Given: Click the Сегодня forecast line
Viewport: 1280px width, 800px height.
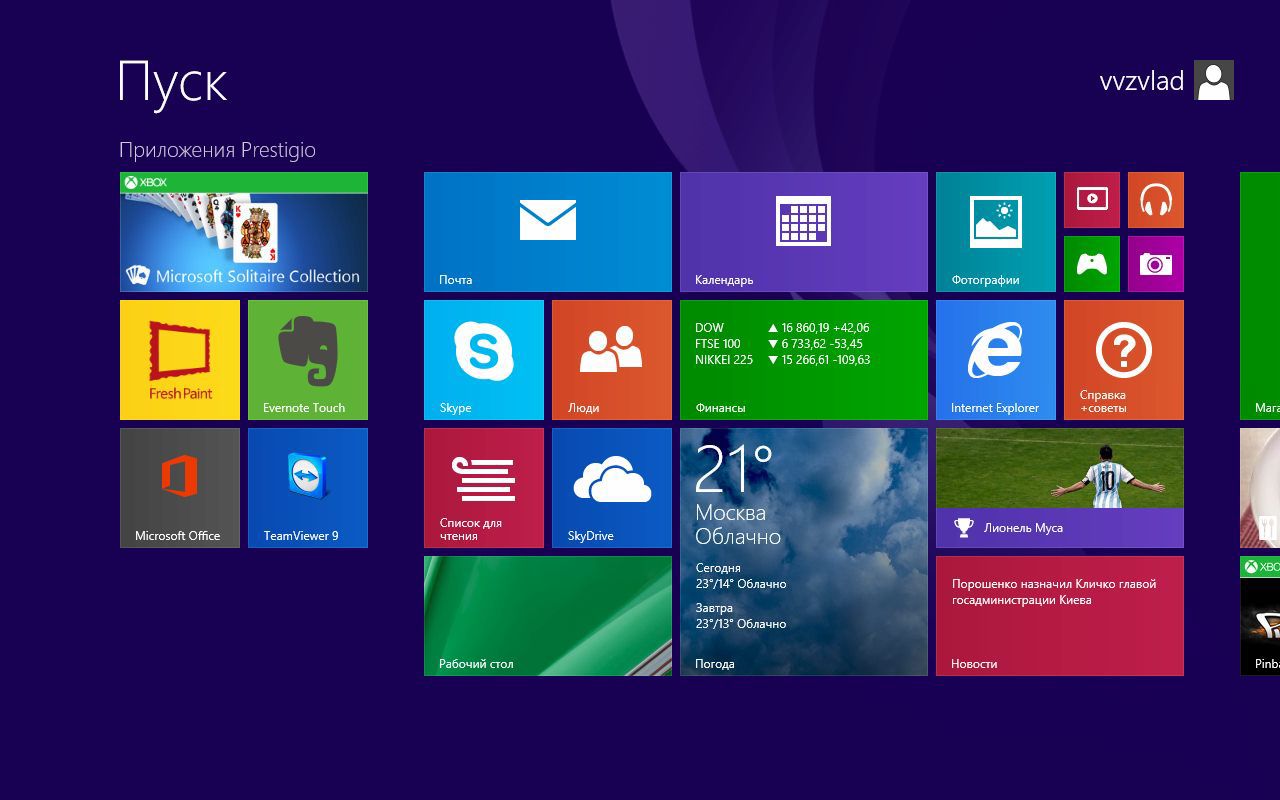Looking at the screenshot, I should point(741,576).
